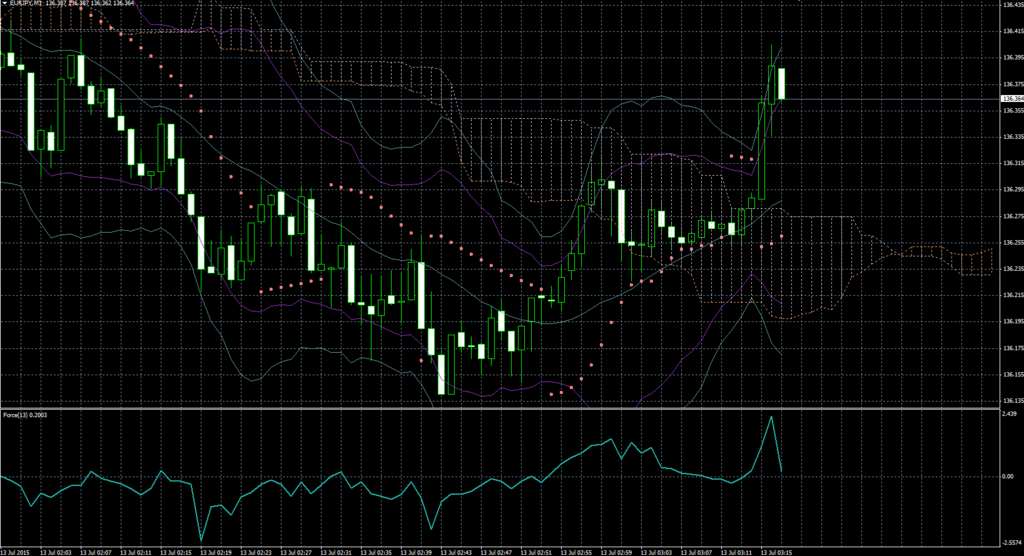This screenshot has width=1024, height=556.
Task: Click the 13 Jul 02:47 time label
Action: (x=496, y=552)
